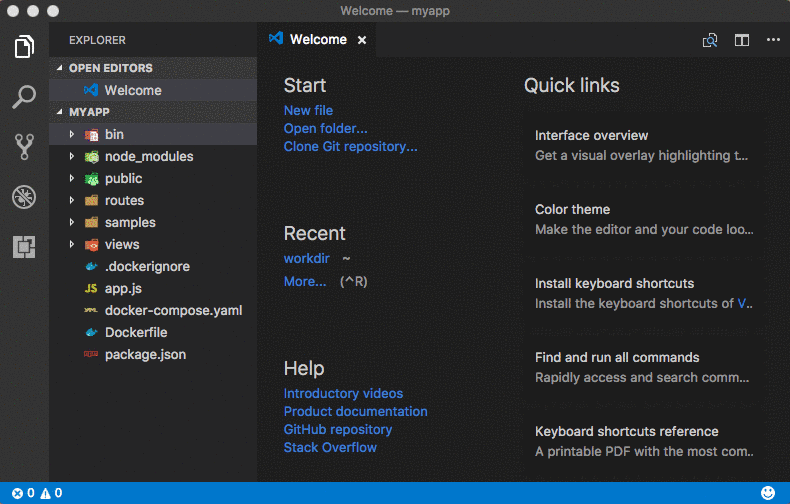790x504 pixels.
Task: Open docker-compose.yaml file name
Action: (173, 310)
